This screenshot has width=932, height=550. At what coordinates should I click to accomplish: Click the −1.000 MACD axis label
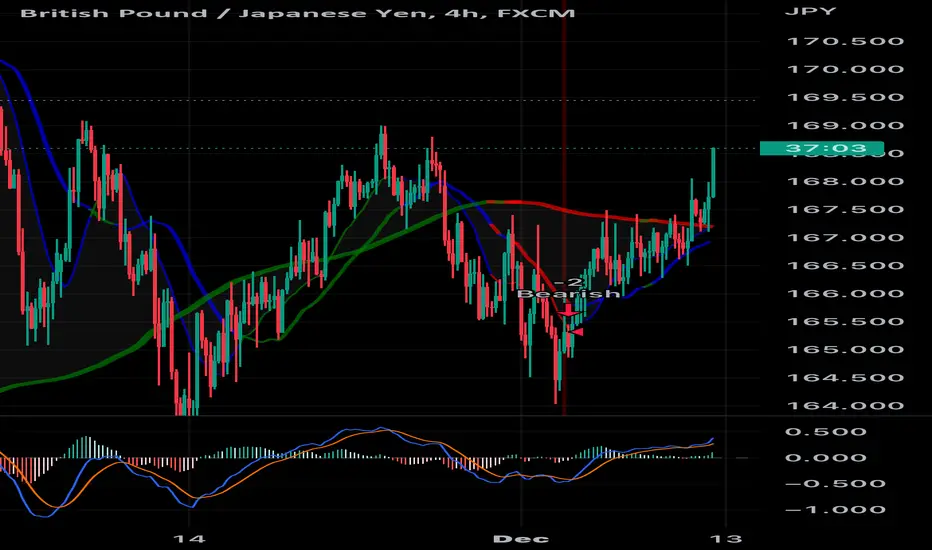coord(835,510)
